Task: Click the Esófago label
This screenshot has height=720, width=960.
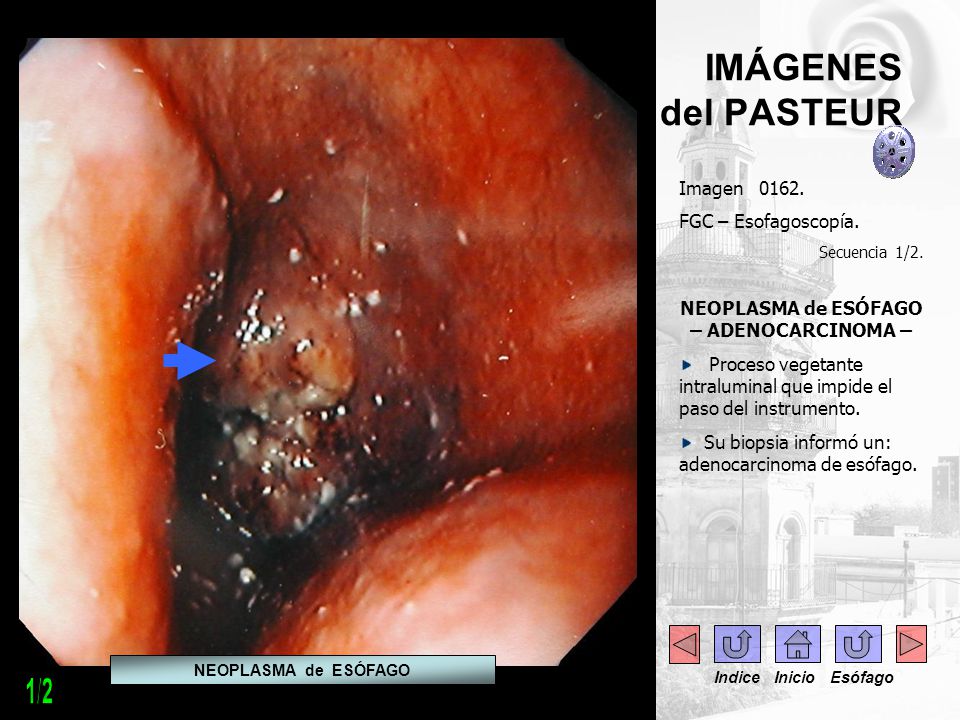Action: coord(861,677)
